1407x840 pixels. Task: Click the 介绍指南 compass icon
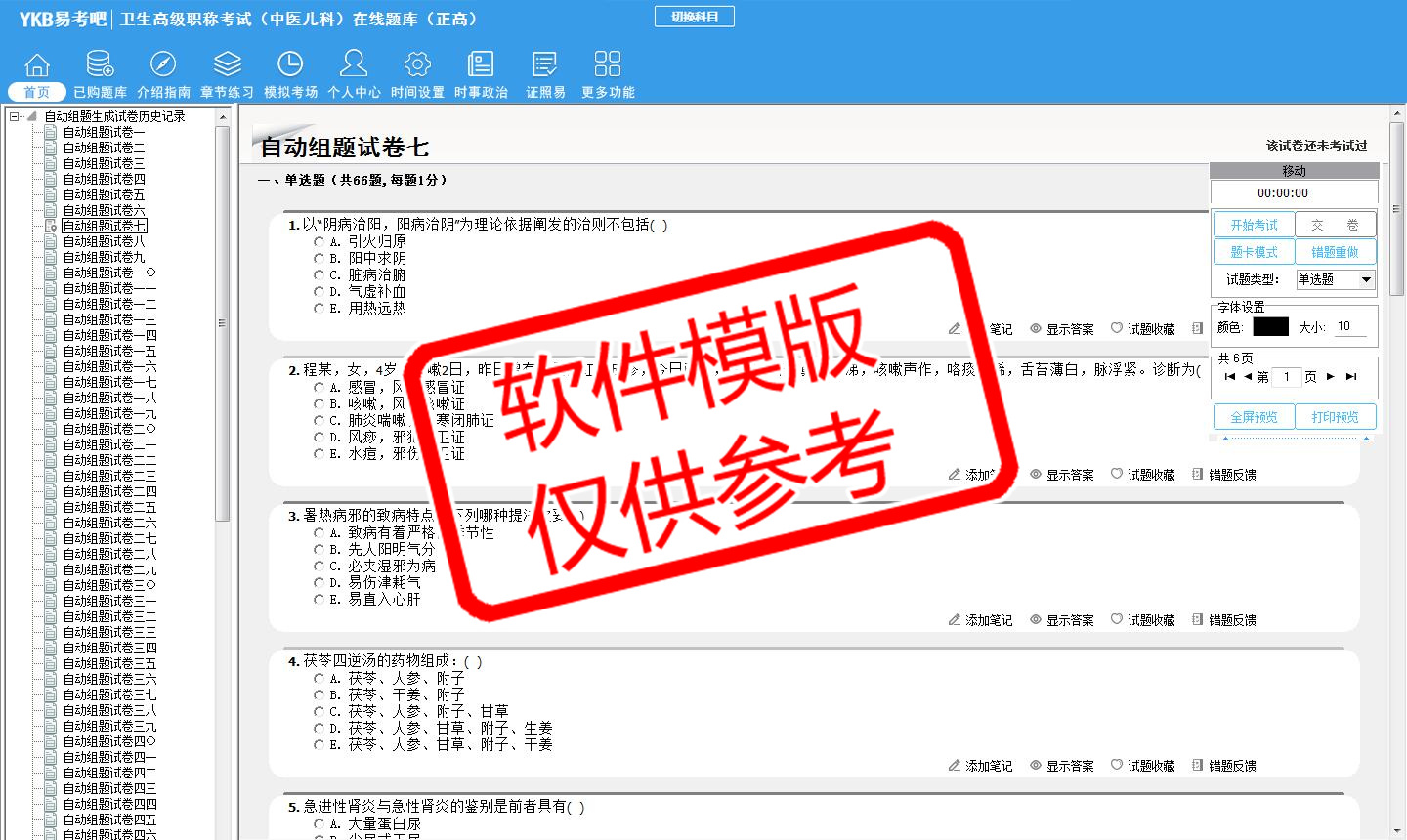(163, 64)
